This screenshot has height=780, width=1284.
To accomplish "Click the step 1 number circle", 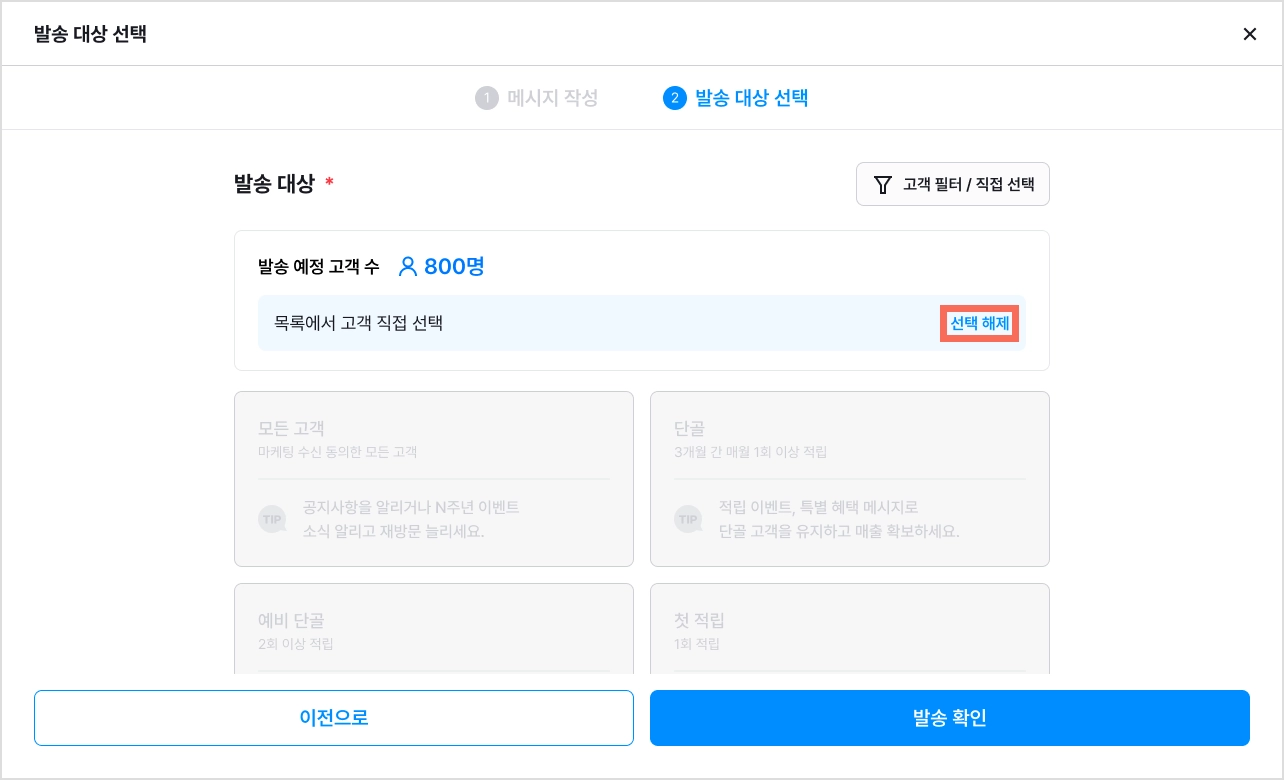I will pos(487,98).
